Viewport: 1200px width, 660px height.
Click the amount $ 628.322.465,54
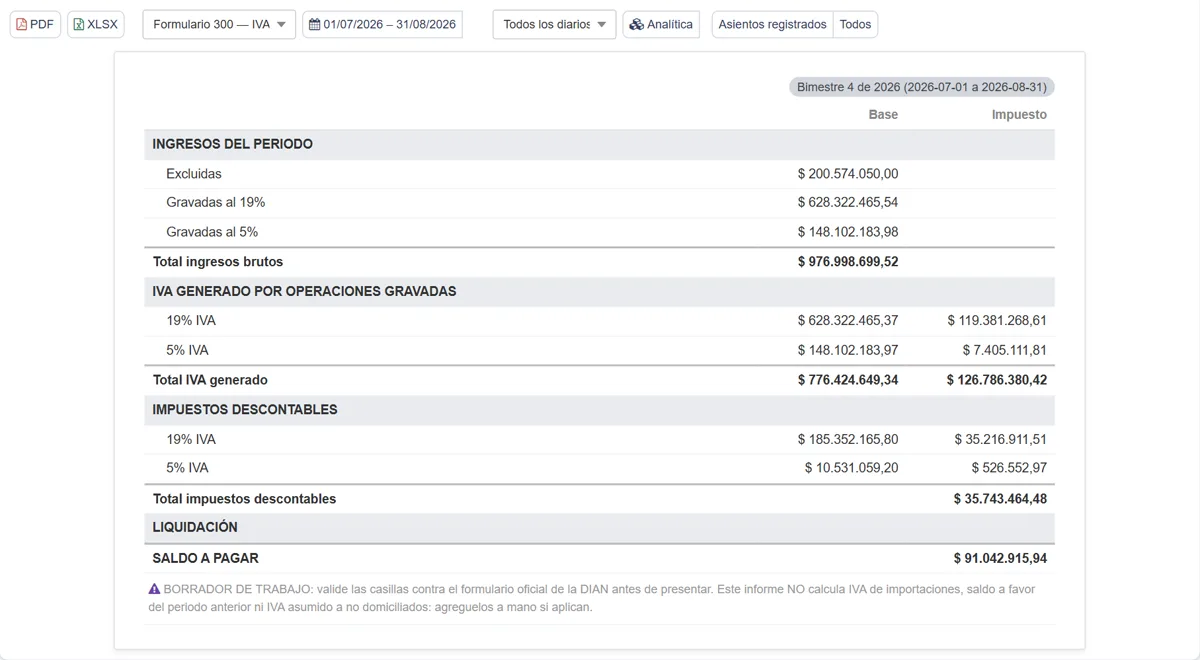point(848,203)
